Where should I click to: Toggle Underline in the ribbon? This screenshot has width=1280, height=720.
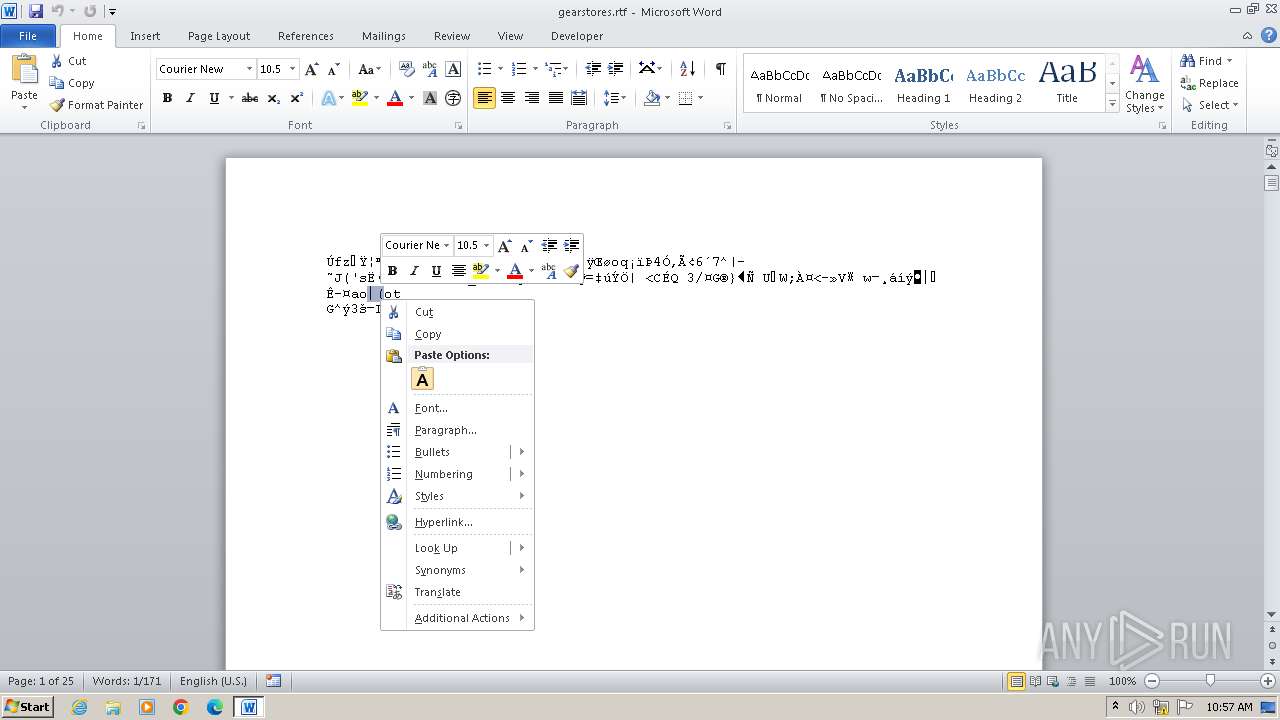(x=213, y=98)
